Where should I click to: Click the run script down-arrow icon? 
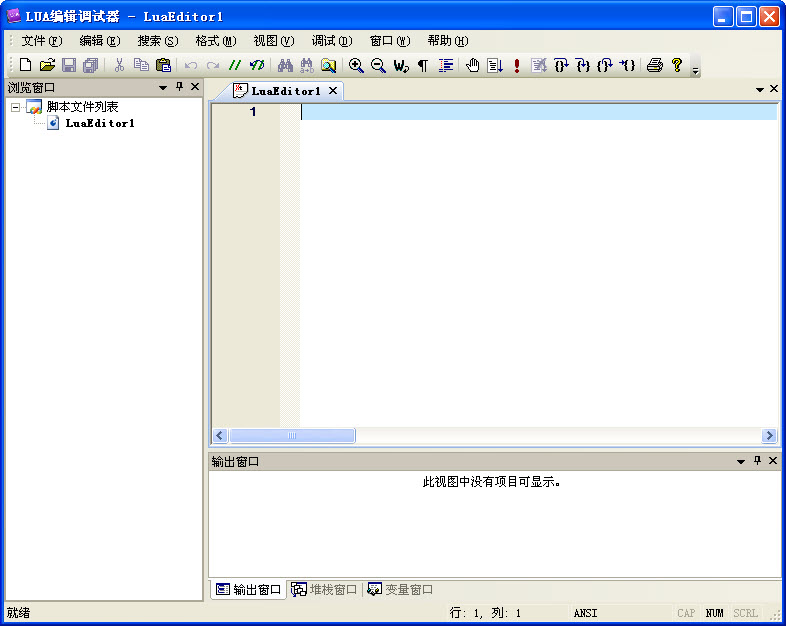click(495, 65)
